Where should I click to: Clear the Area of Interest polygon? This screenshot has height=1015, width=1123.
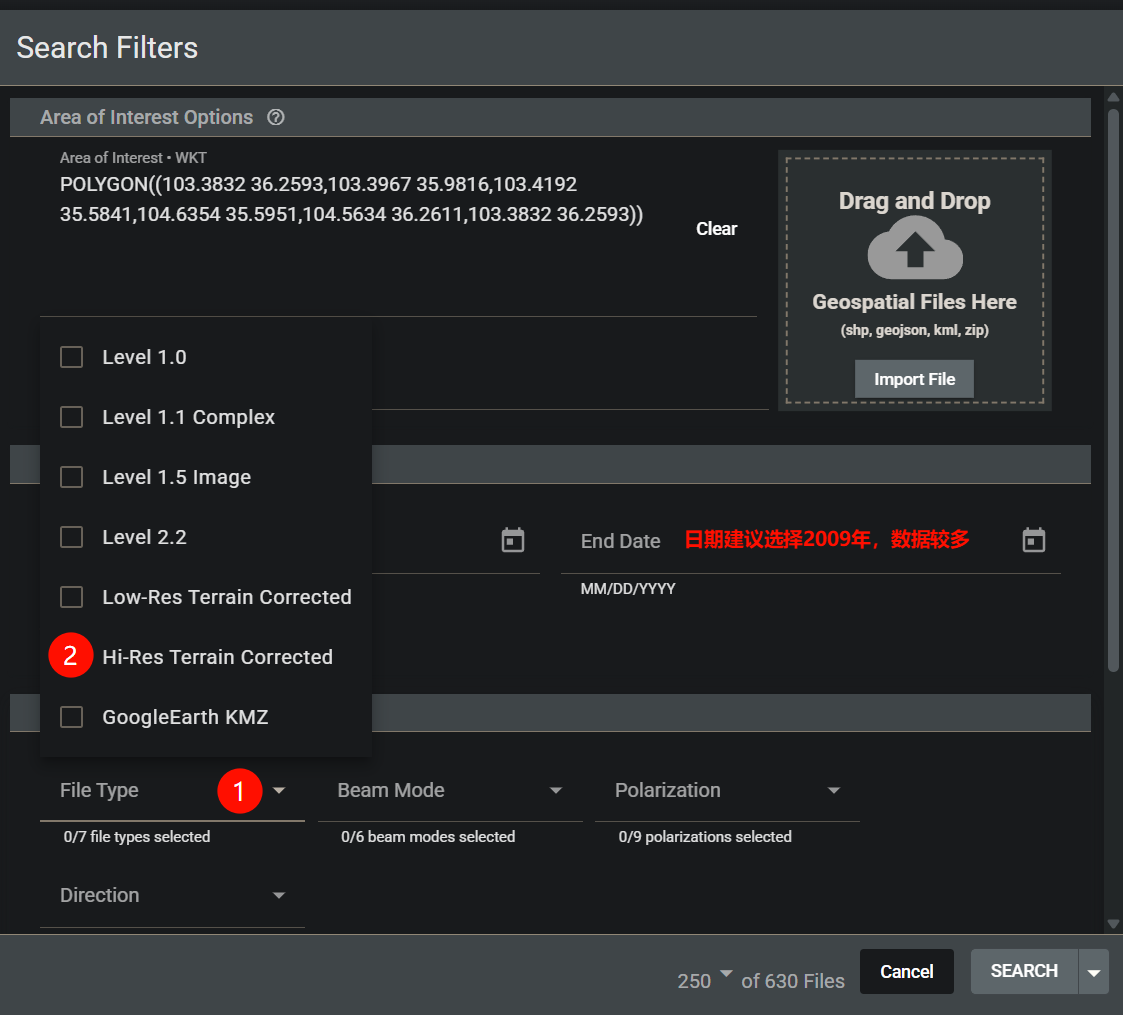click(x=716, y=229)
